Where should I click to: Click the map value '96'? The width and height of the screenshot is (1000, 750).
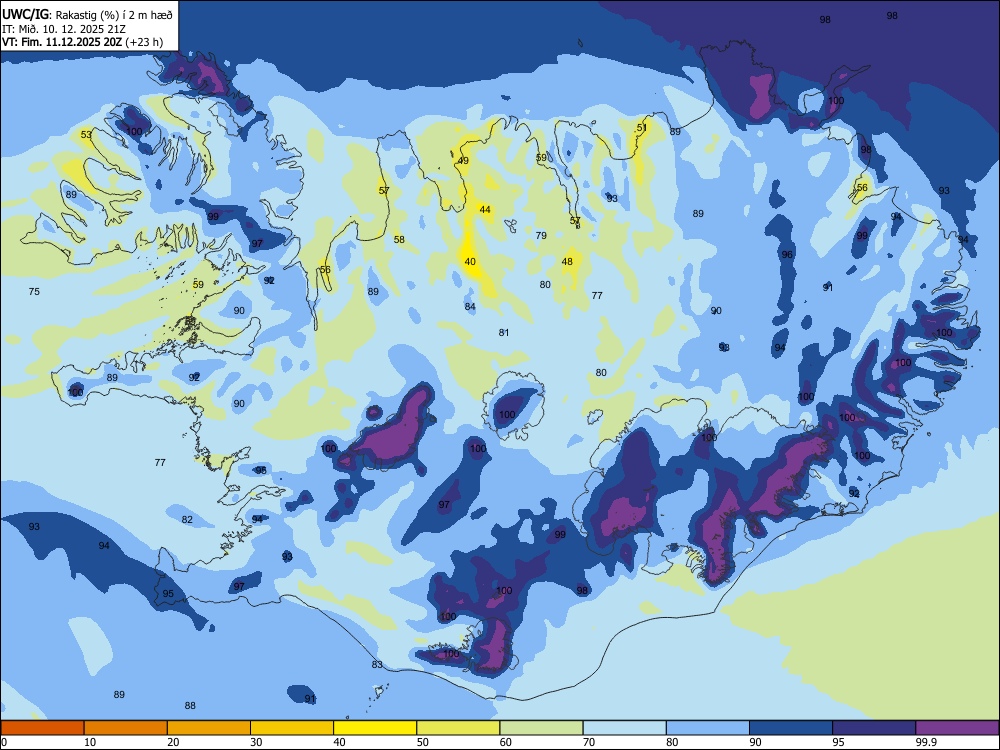click(x=787, y=254)
